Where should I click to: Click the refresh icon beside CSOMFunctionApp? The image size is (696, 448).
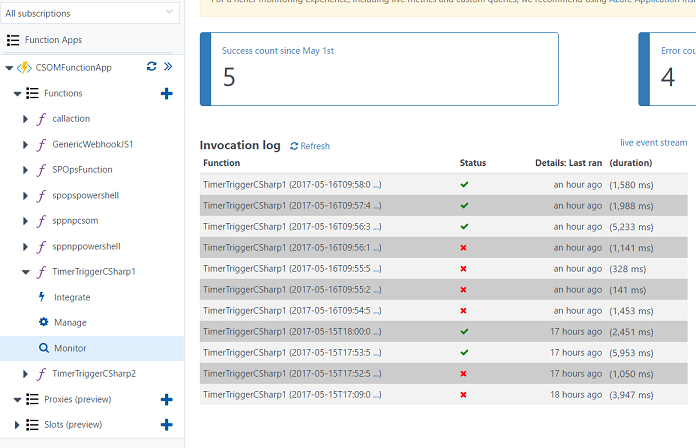pyautogui.click(x=151, y=67)
